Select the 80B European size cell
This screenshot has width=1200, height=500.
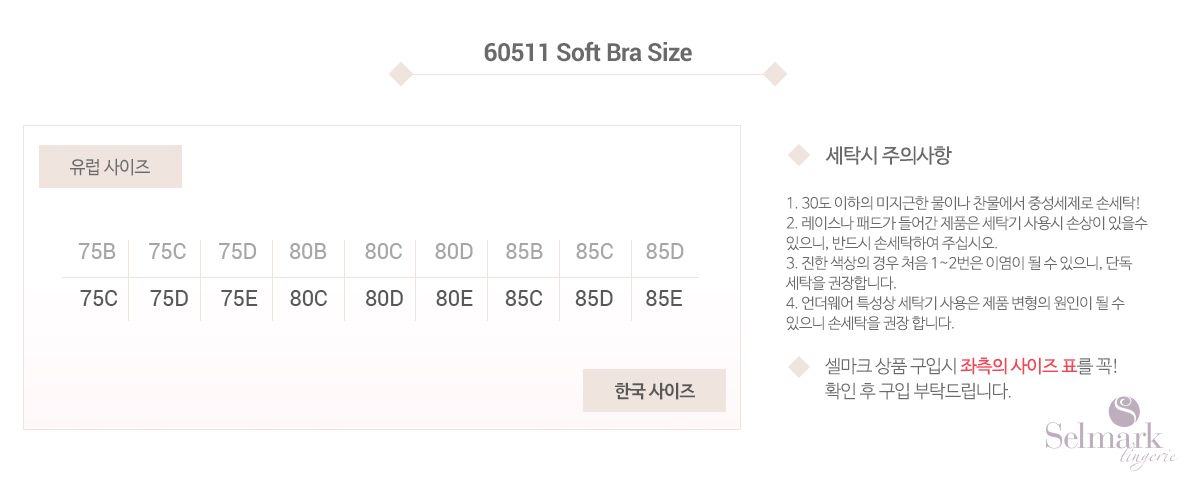pos(308,252)
